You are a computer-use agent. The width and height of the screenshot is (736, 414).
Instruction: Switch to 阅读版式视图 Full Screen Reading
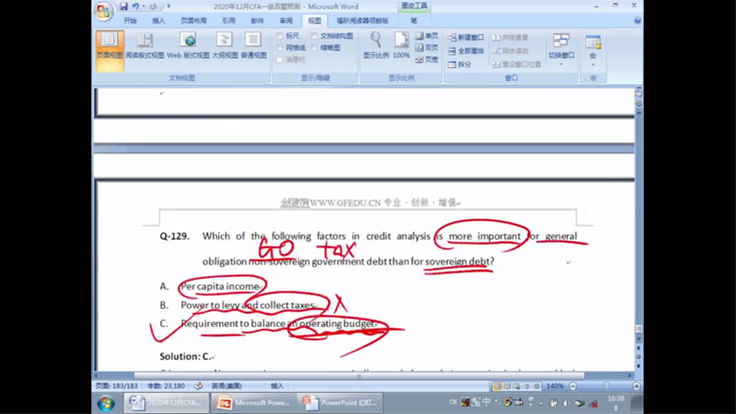[145, 46]
